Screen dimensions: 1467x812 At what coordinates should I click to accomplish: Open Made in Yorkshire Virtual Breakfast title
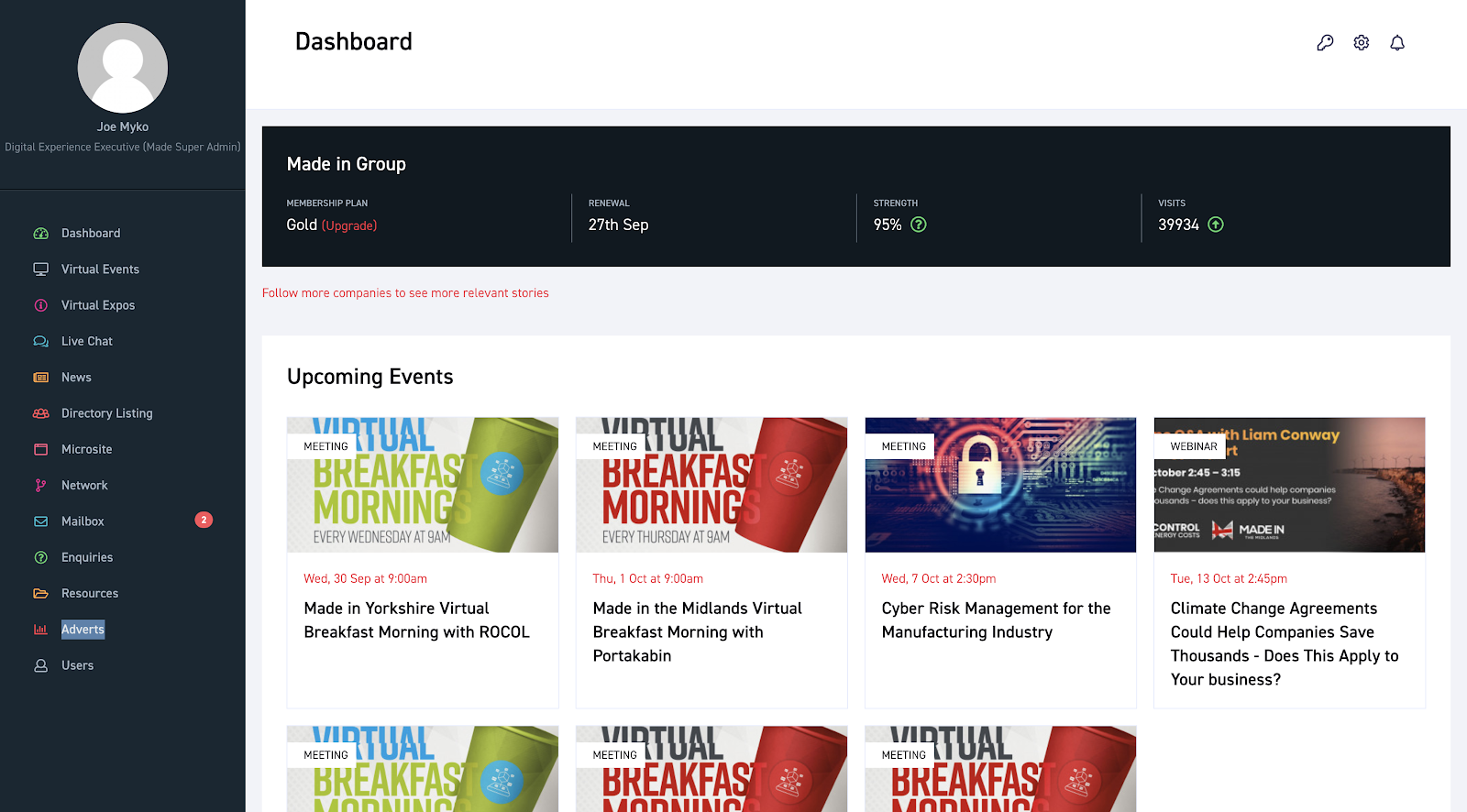(x=416, y=620)
